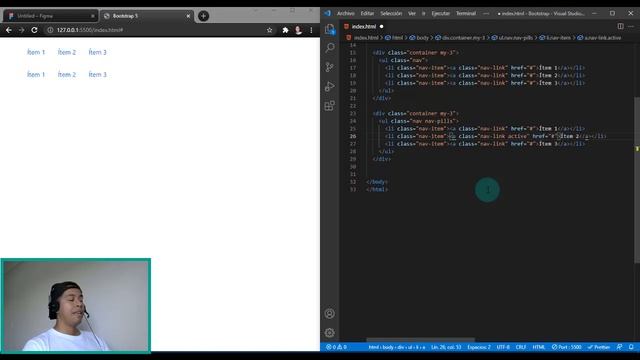Open the Explorer view in VS Code
The width and height of the screenshot is (640, 360).
pos(330,29)
